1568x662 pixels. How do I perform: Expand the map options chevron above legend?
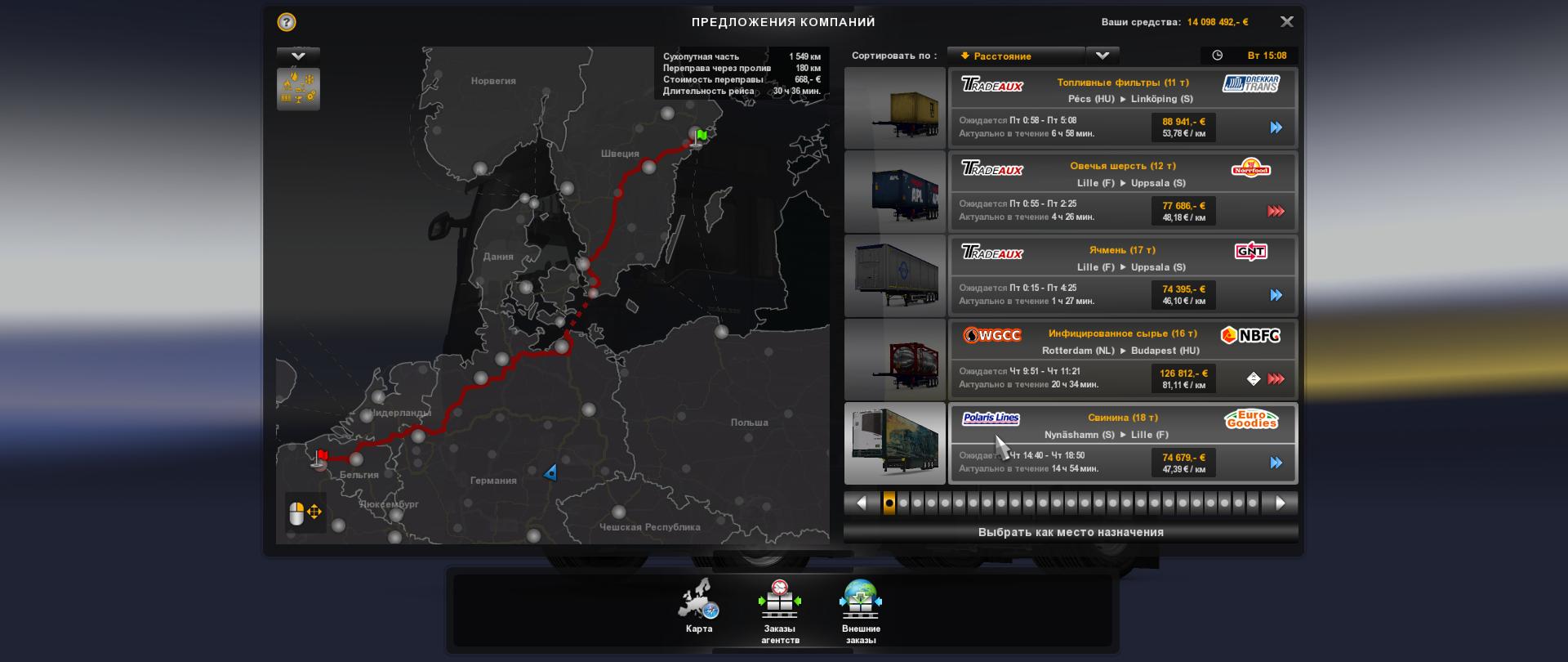pos(298,56)
